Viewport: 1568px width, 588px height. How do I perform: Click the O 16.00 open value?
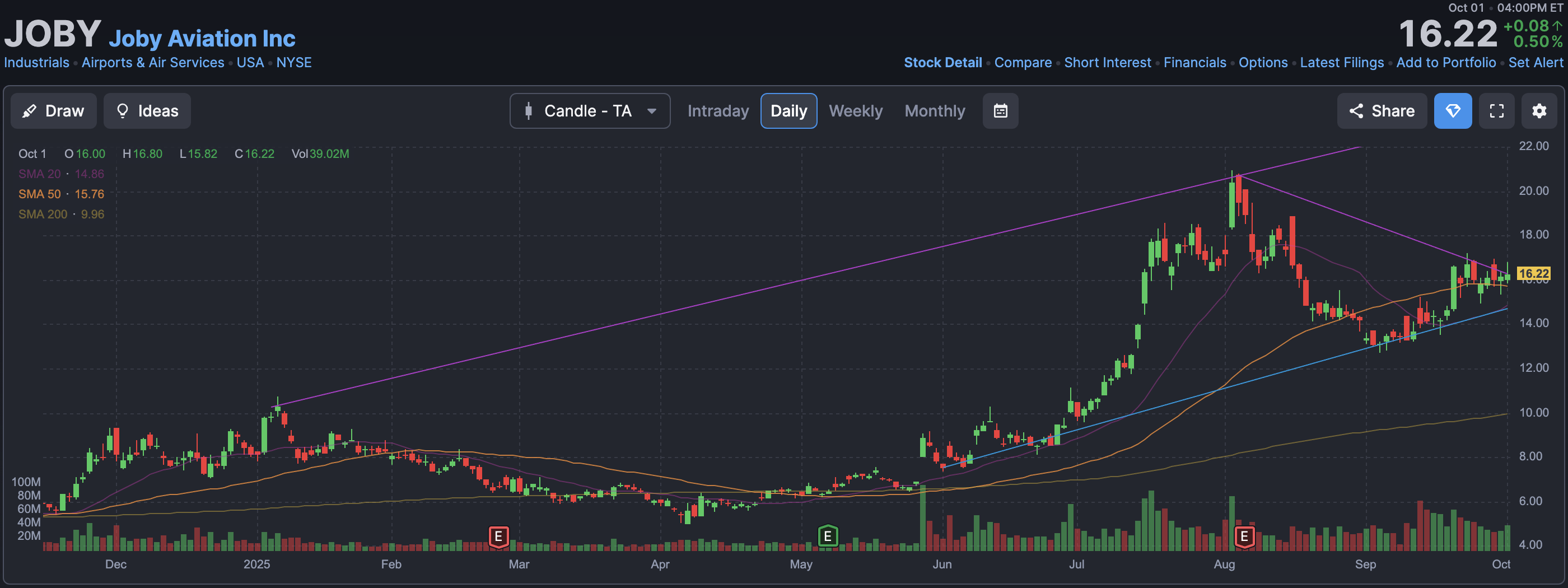coord(85,154)
